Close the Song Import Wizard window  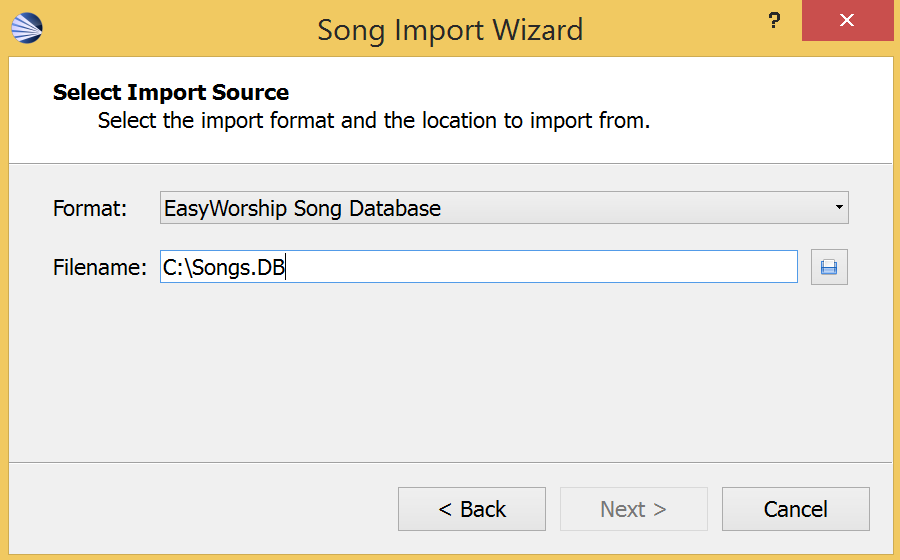tap(847, 21)
